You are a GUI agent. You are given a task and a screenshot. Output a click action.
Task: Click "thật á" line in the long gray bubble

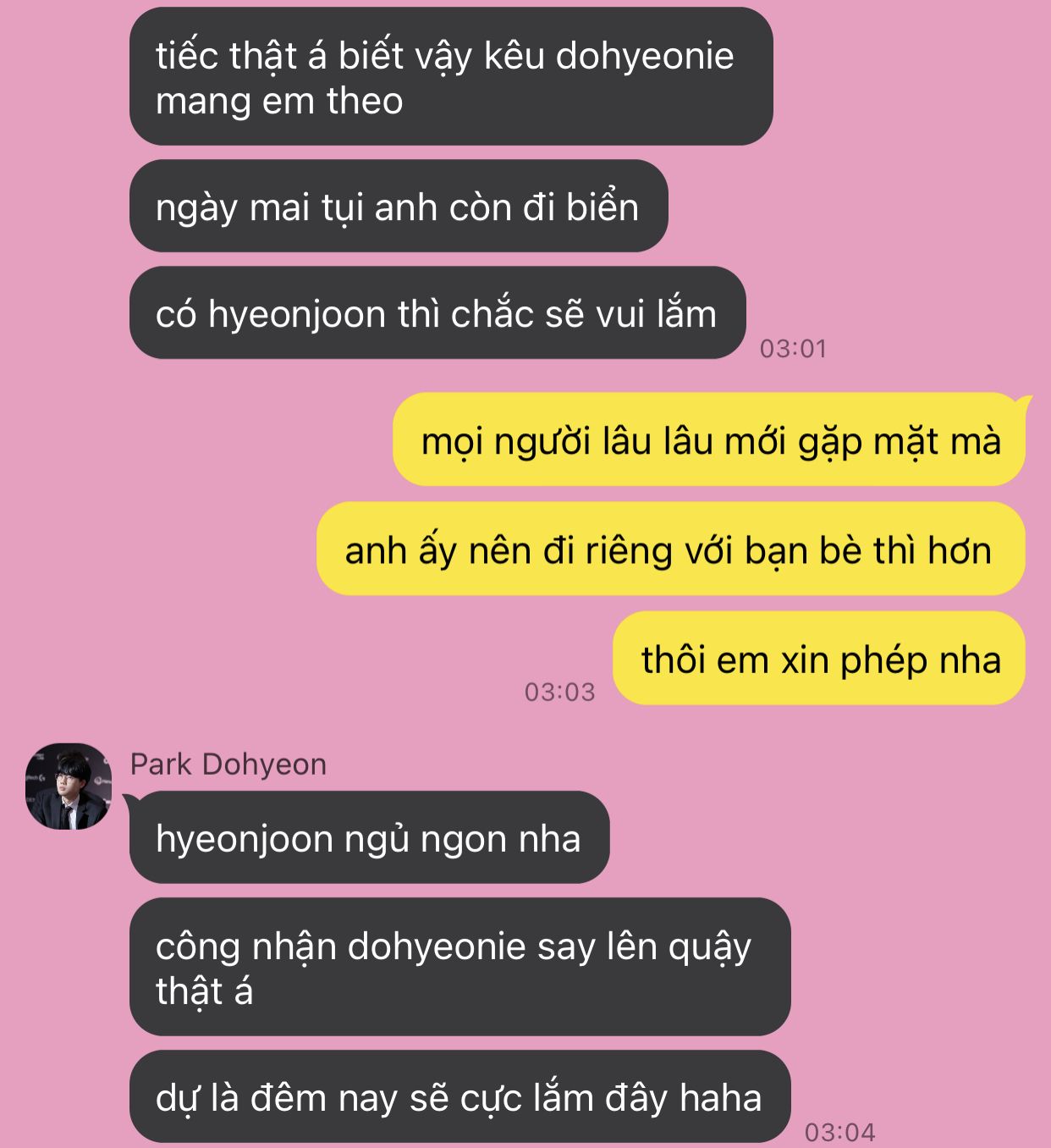(204, 991)
